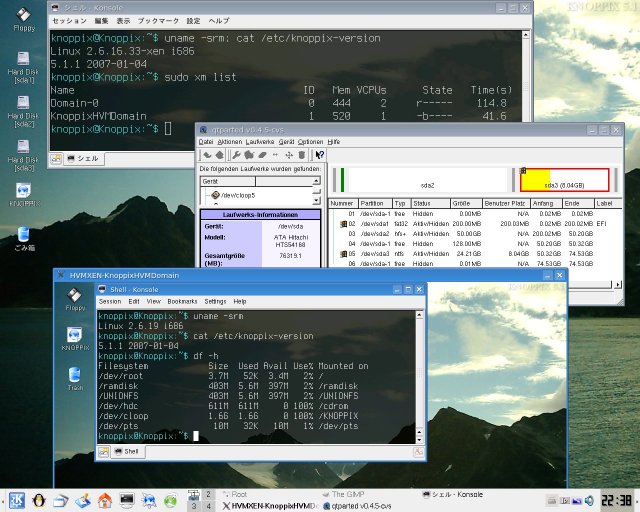
Task: Open 設定 menu in the Japanese Konsole
Action: coord(193,21)
